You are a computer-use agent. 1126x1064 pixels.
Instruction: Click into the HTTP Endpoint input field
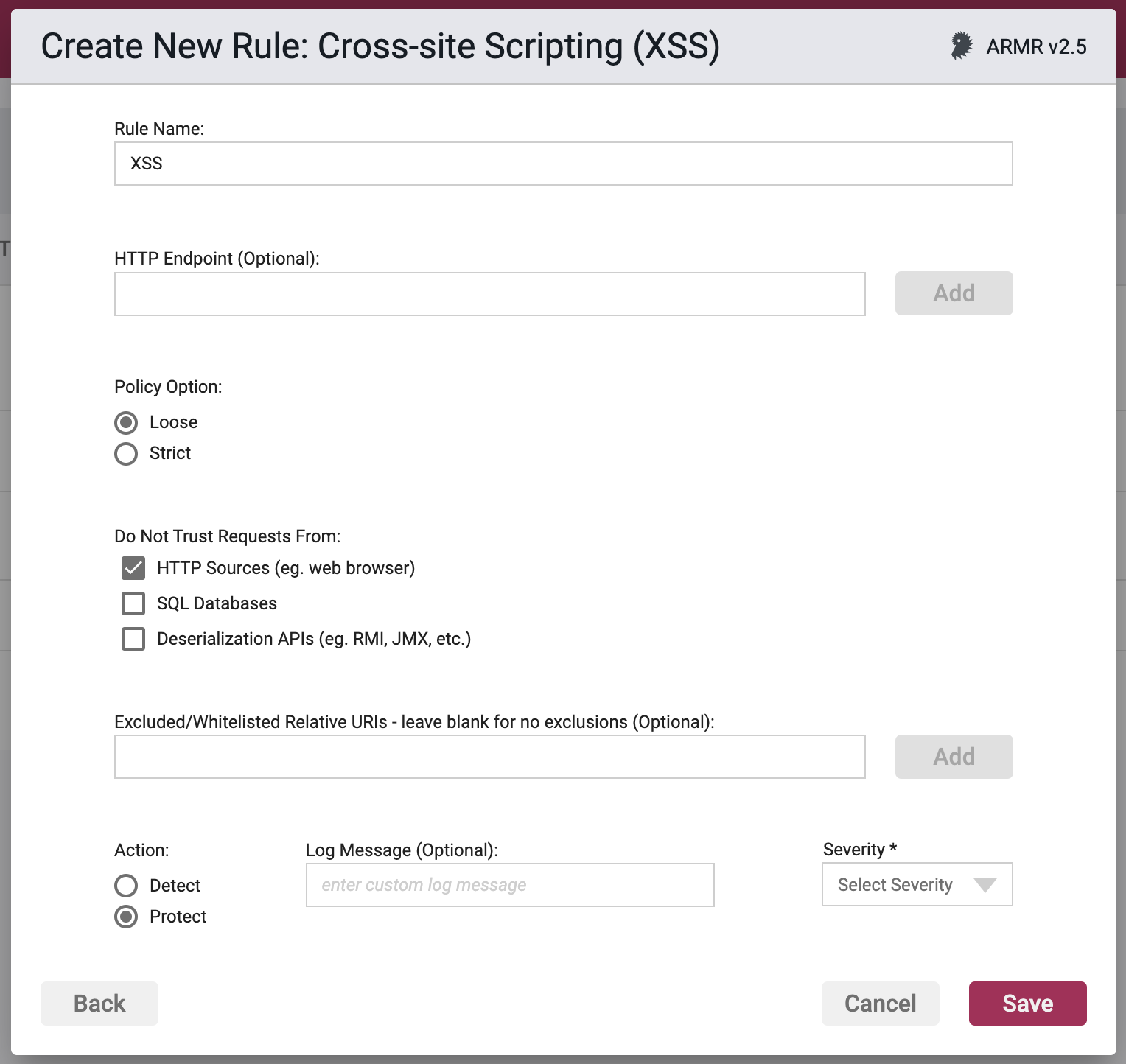click(490, 294)
